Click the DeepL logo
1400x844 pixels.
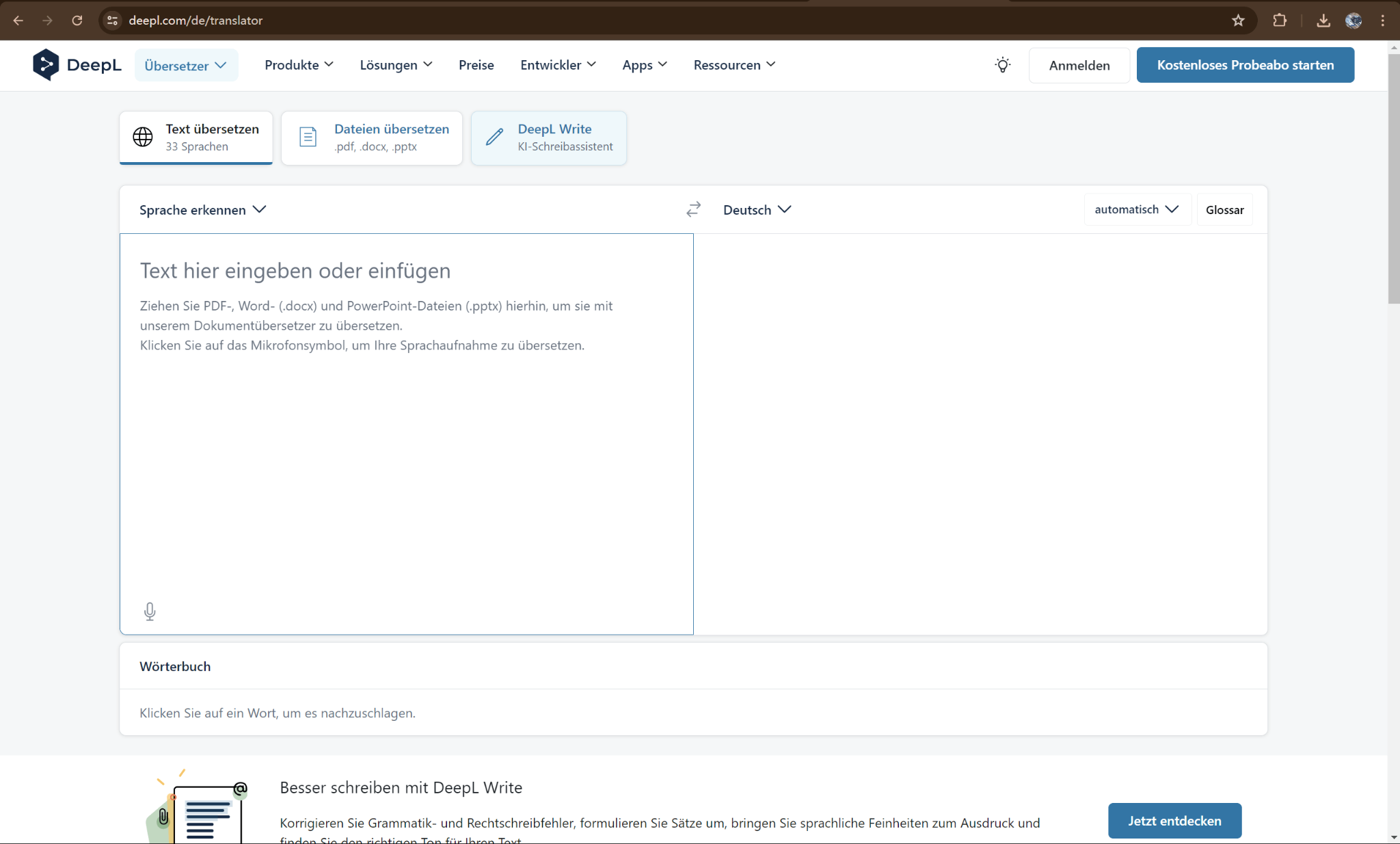coord(77,65)
